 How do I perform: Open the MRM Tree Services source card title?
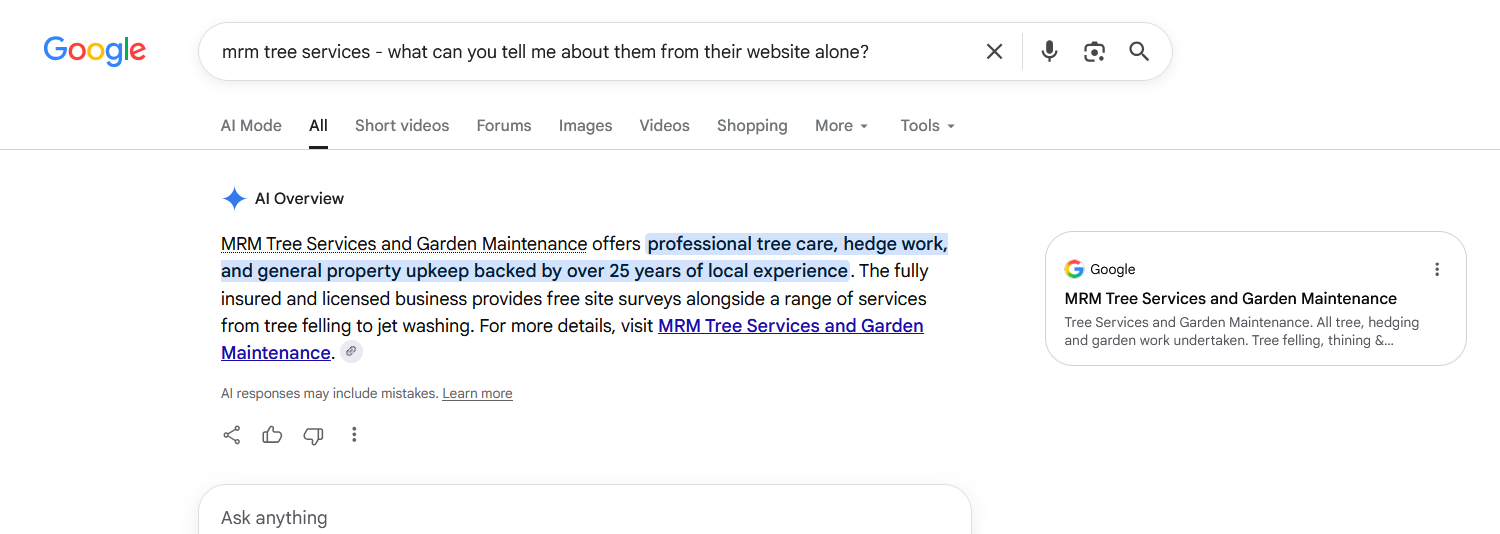tap(1230, 299)
